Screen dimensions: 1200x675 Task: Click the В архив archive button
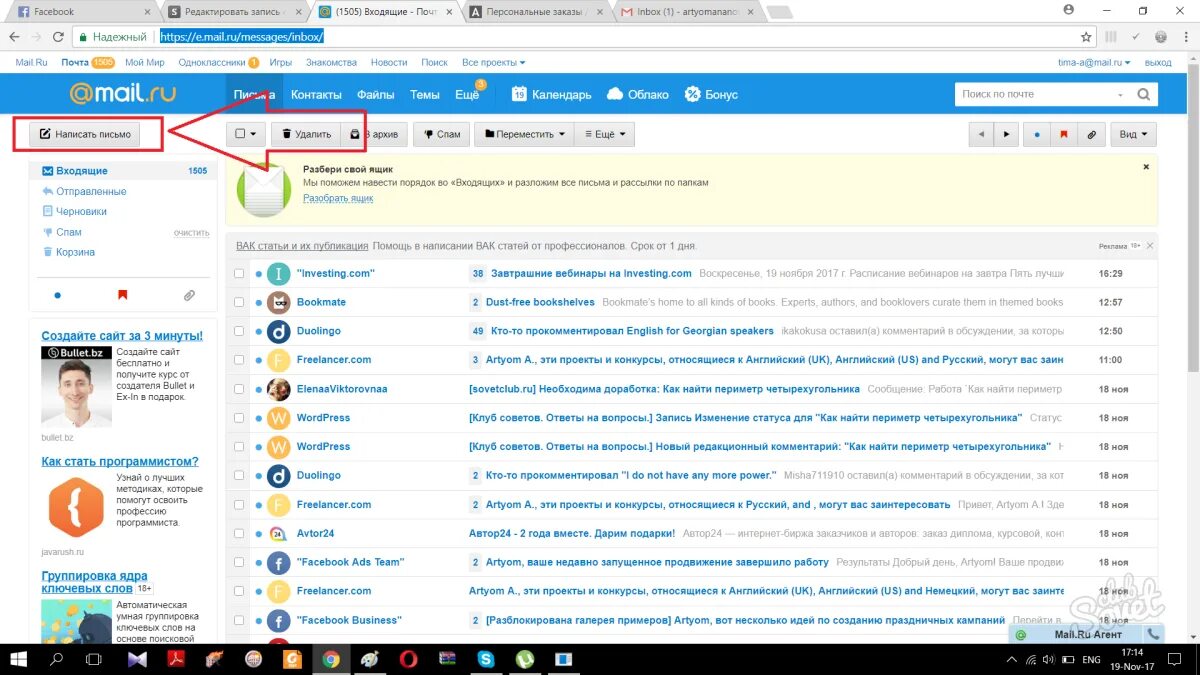click(x=374, y=134)
